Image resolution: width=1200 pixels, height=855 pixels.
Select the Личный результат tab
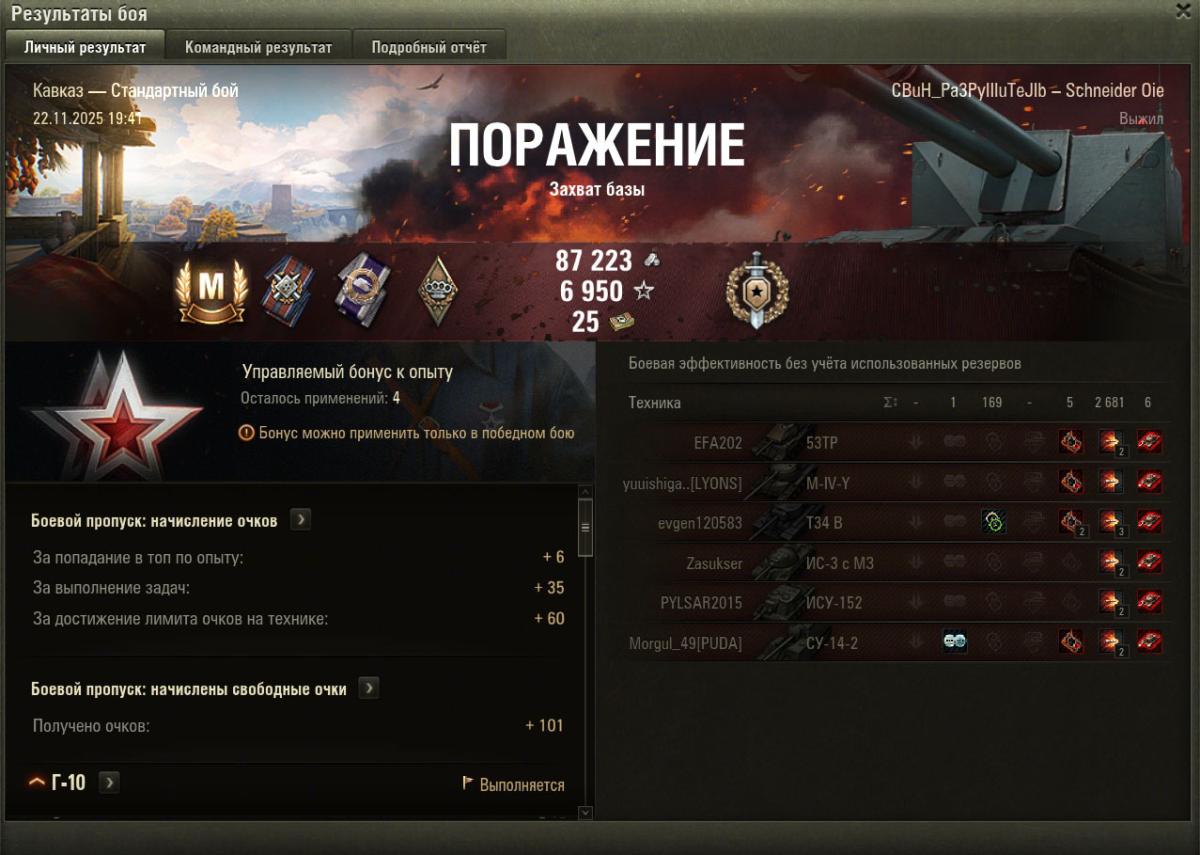point(85,47)
